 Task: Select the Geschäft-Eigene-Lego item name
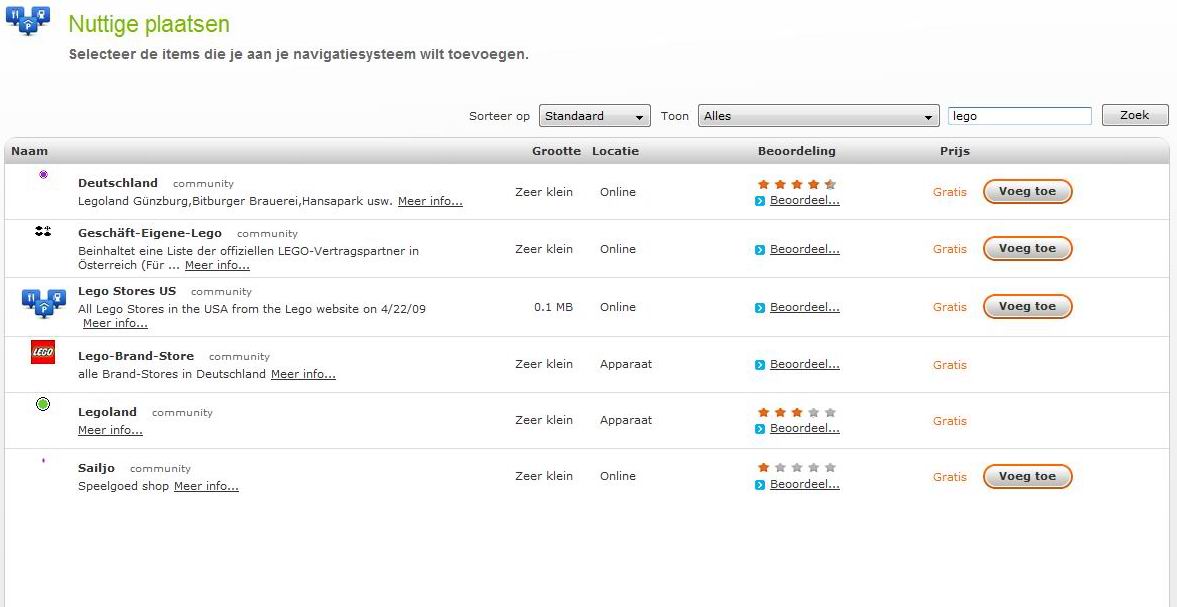pos(150,233)
